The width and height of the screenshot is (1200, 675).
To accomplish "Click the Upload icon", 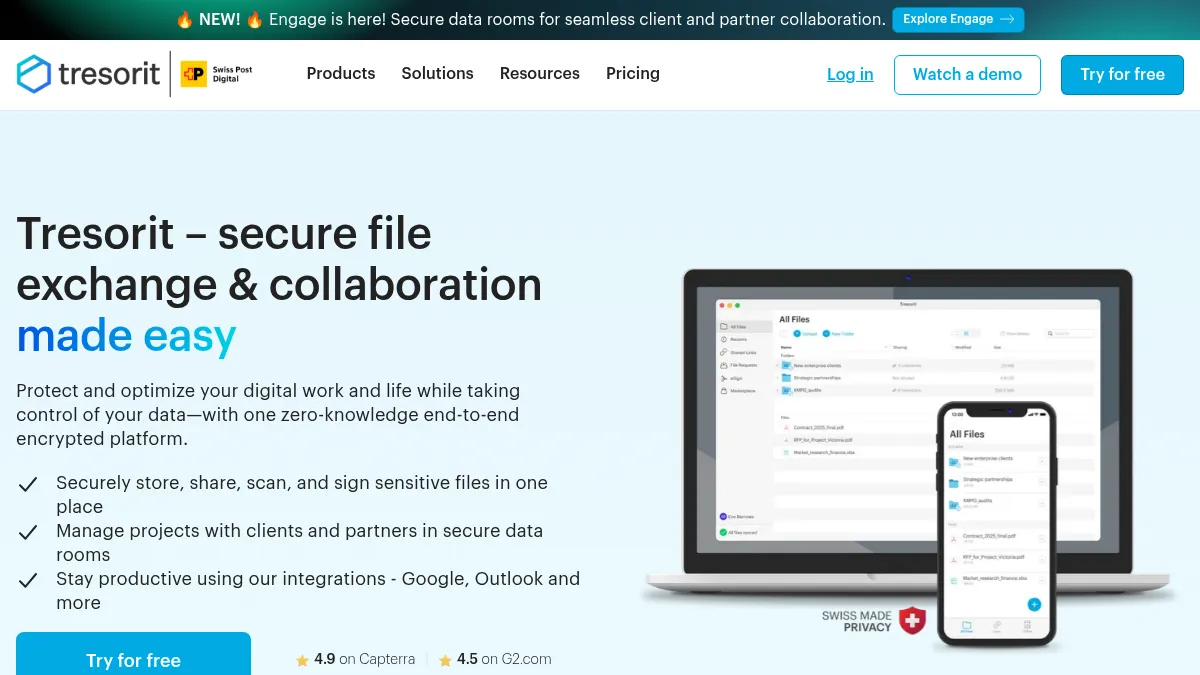I will [797, 334].
